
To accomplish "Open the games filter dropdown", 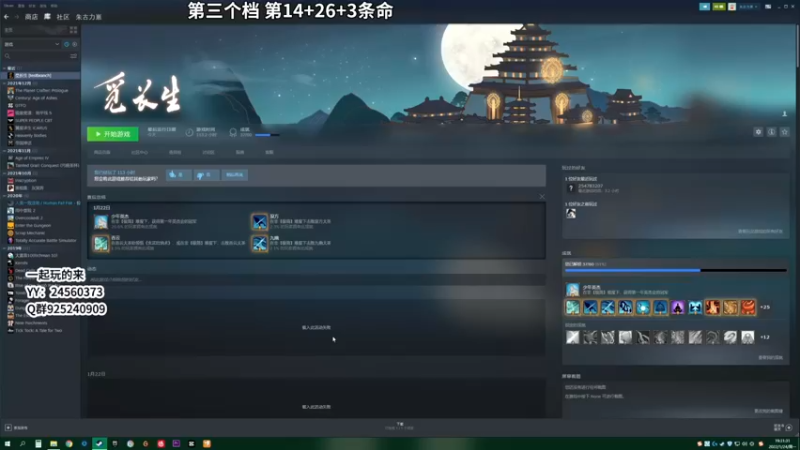I will click(x=32, y=44).
